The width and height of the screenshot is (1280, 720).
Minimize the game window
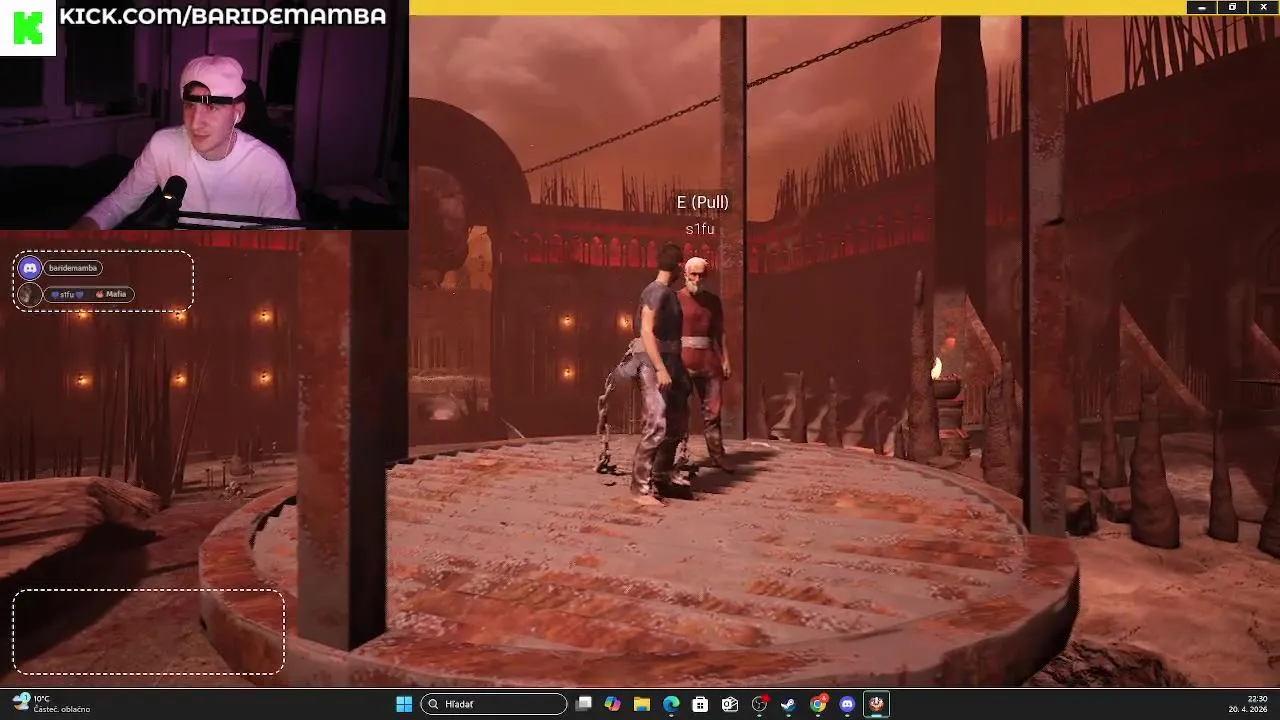[1202, 7]
